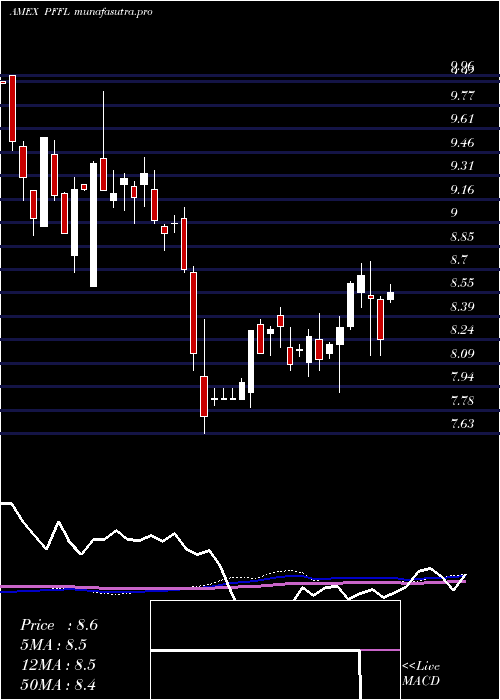Select the 7.94 axis value
This screenshot has height=700, width=500.
point(462,377)
